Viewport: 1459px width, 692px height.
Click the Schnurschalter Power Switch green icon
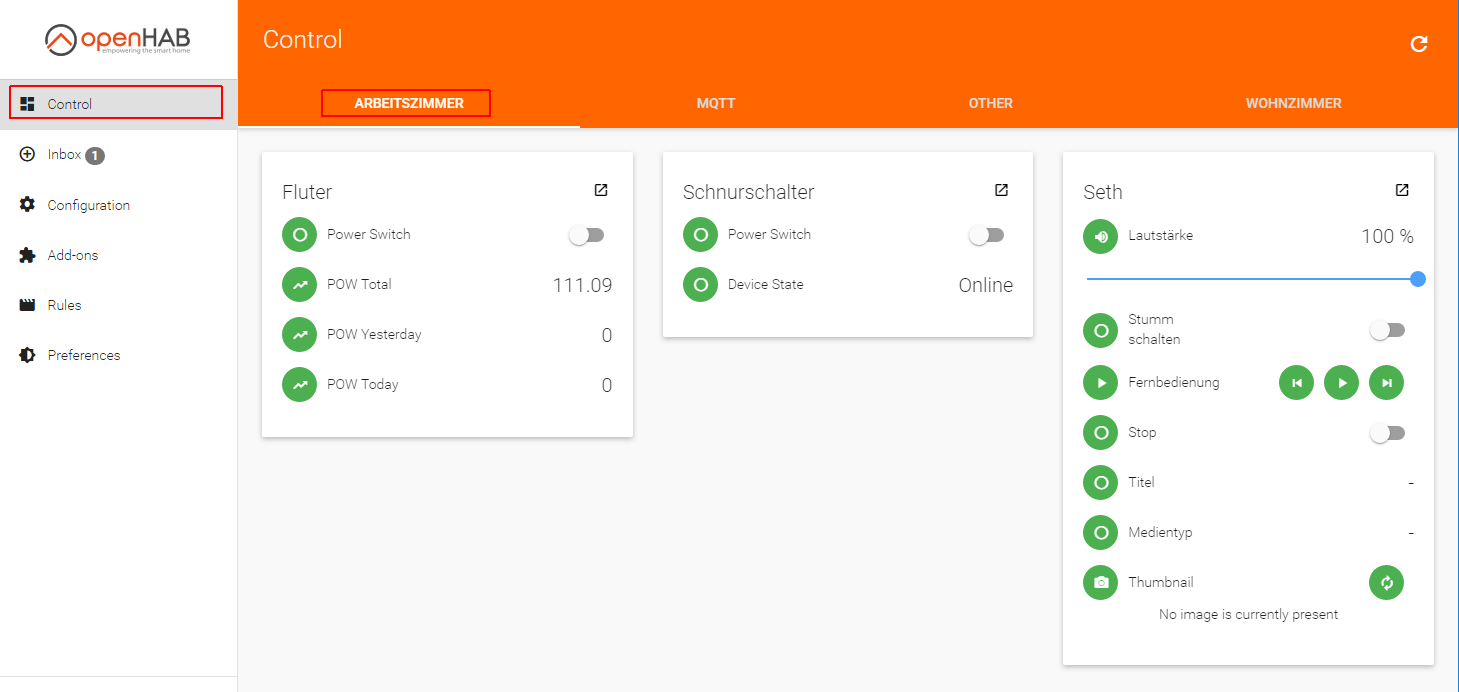click(x=700, y=235)
